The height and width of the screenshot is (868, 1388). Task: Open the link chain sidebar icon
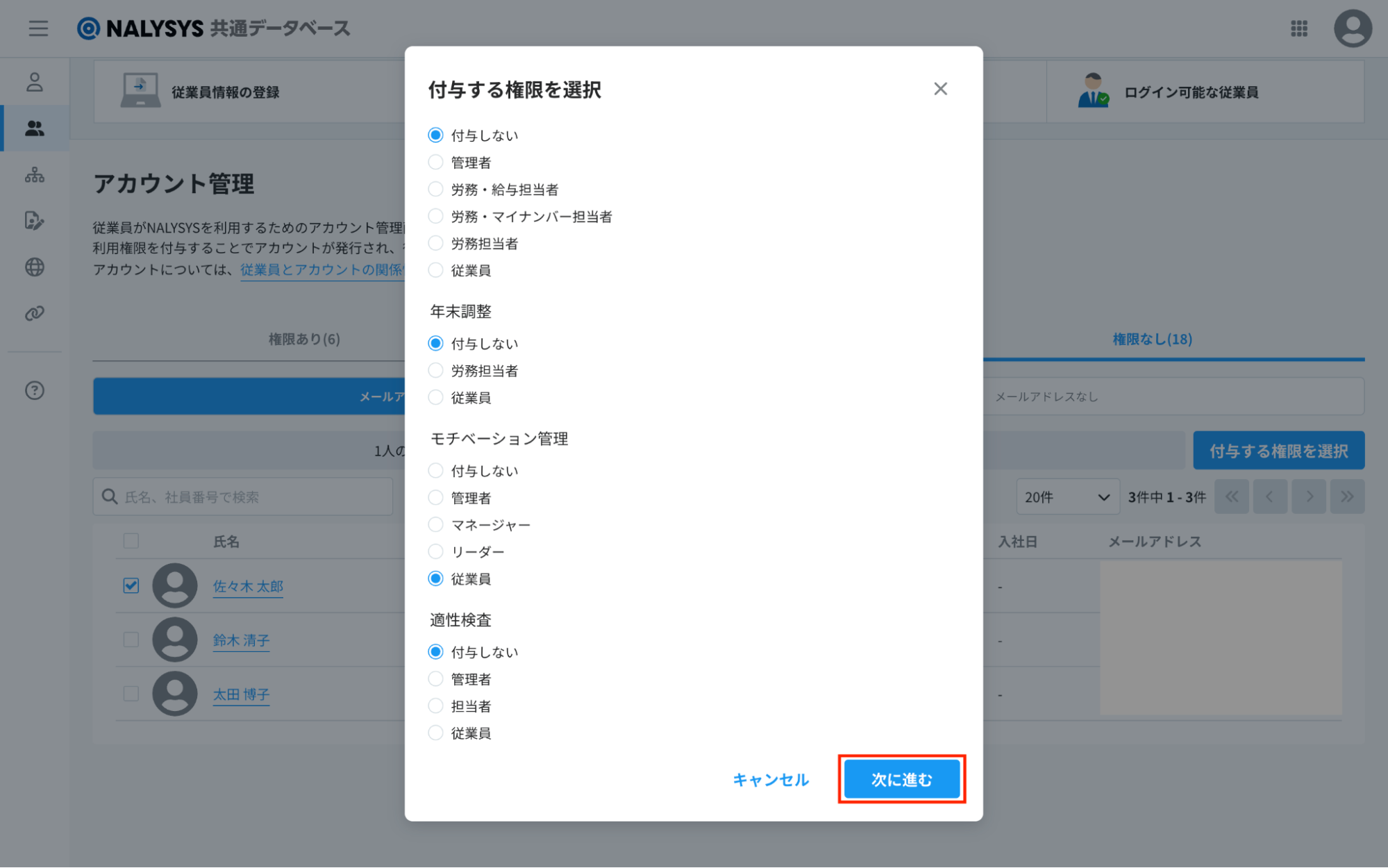pos(35,314)
